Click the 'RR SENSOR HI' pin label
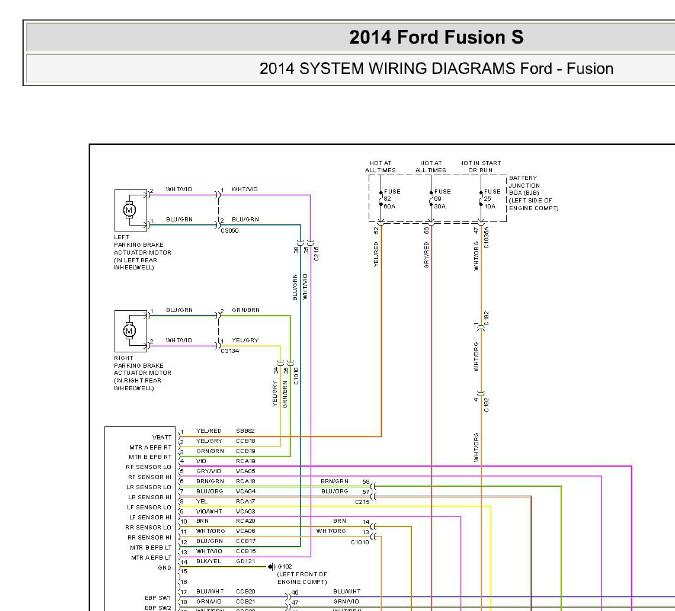 coord(149,537)
